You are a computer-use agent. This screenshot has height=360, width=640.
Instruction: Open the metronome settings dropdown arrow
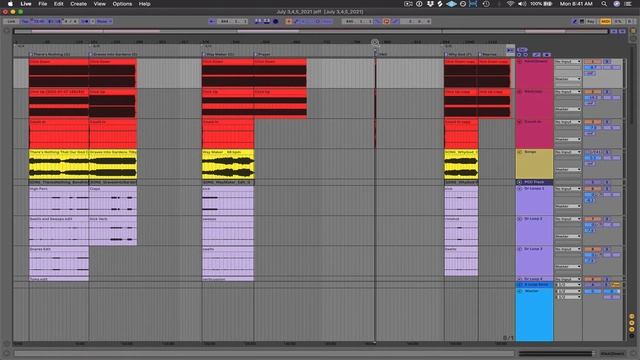pos(92,21)
